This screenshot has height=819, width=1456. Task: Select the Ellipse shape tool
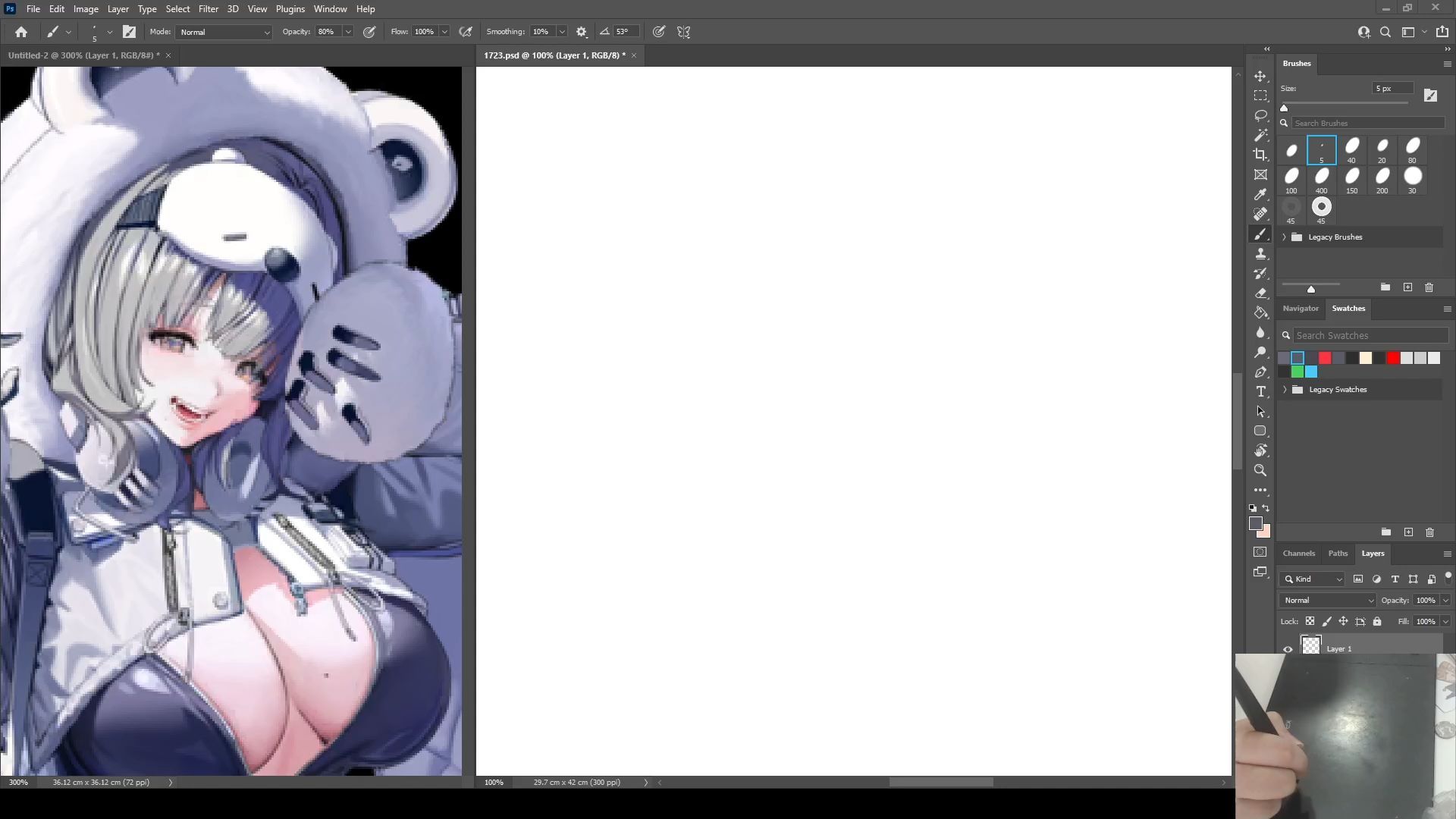click(x=1260, y=431)
